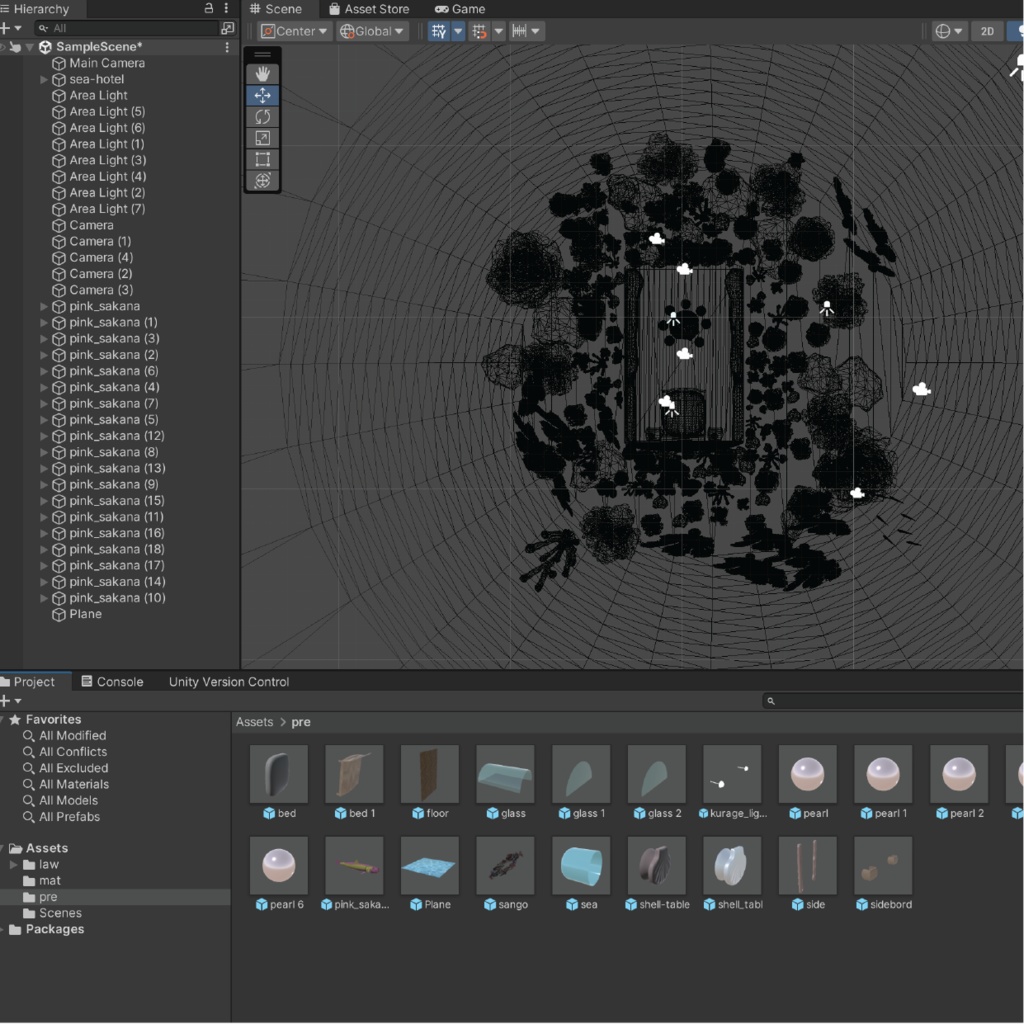
Task: Click the Assets breadcrumb in Project panel
Action: [x=253, y=721]
